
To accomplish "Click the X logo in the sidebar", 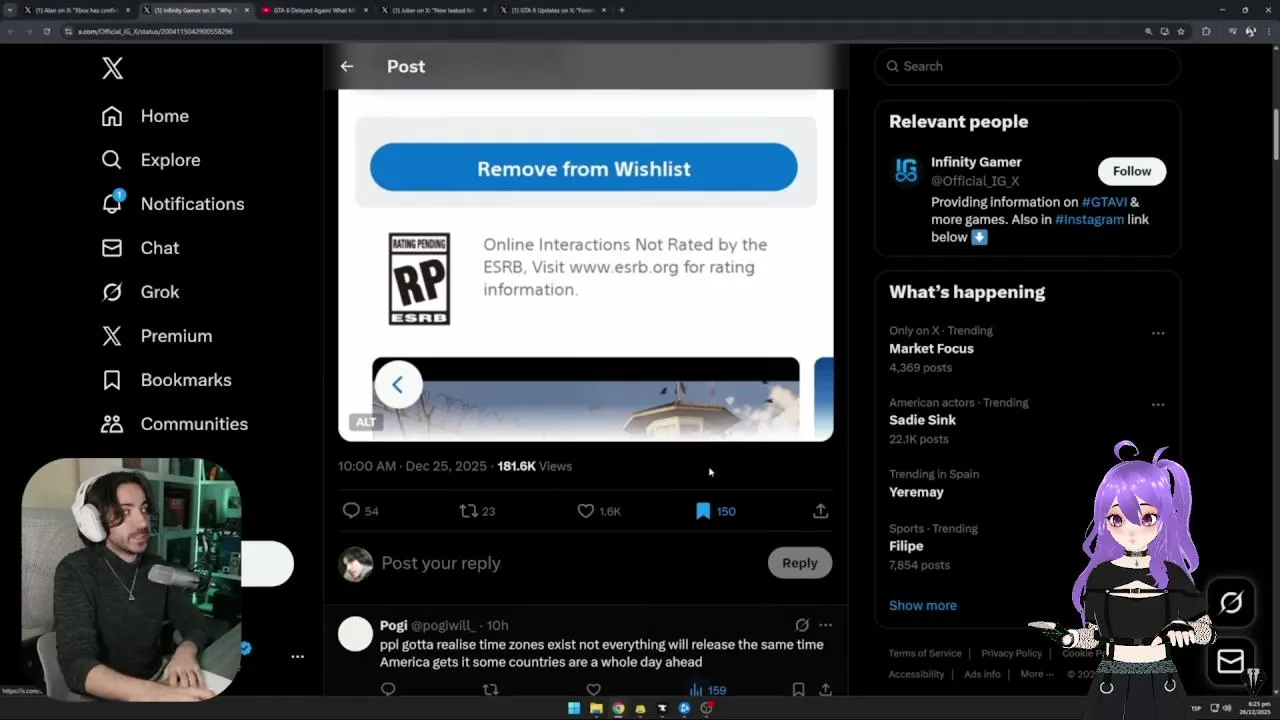I will pyautogui.click(x=112, y=68).
